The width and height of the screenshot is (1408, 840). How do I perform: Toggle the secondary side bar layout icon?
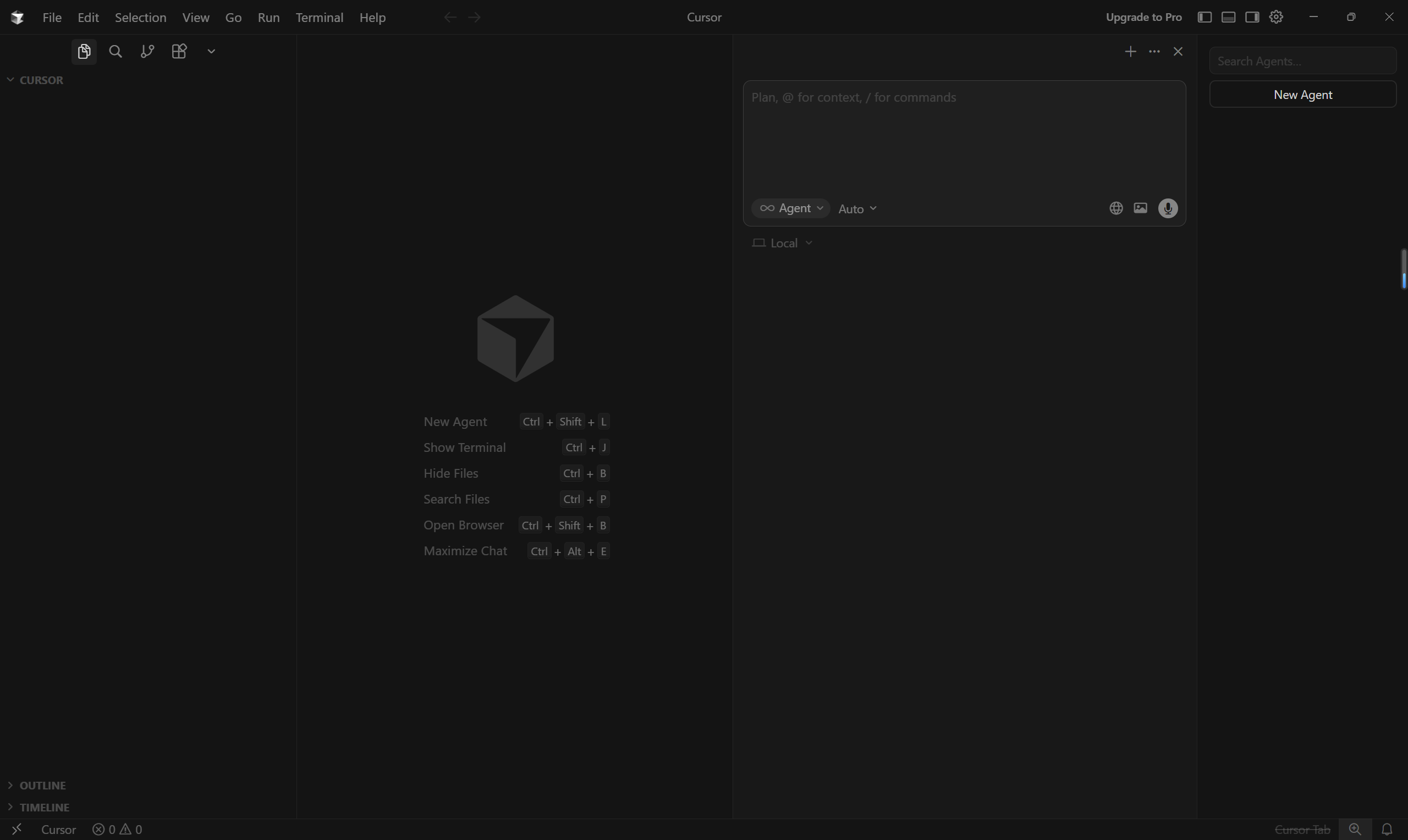[x=1252, y=17]
